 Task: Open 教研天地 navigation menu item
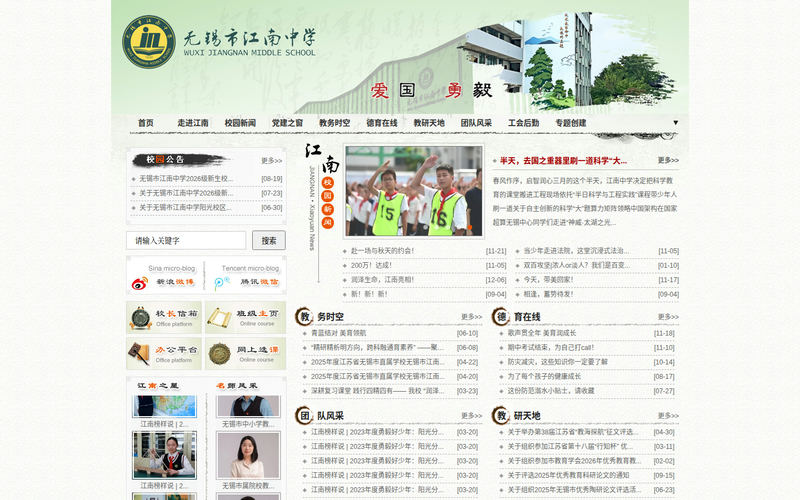(x=429, y=123)
